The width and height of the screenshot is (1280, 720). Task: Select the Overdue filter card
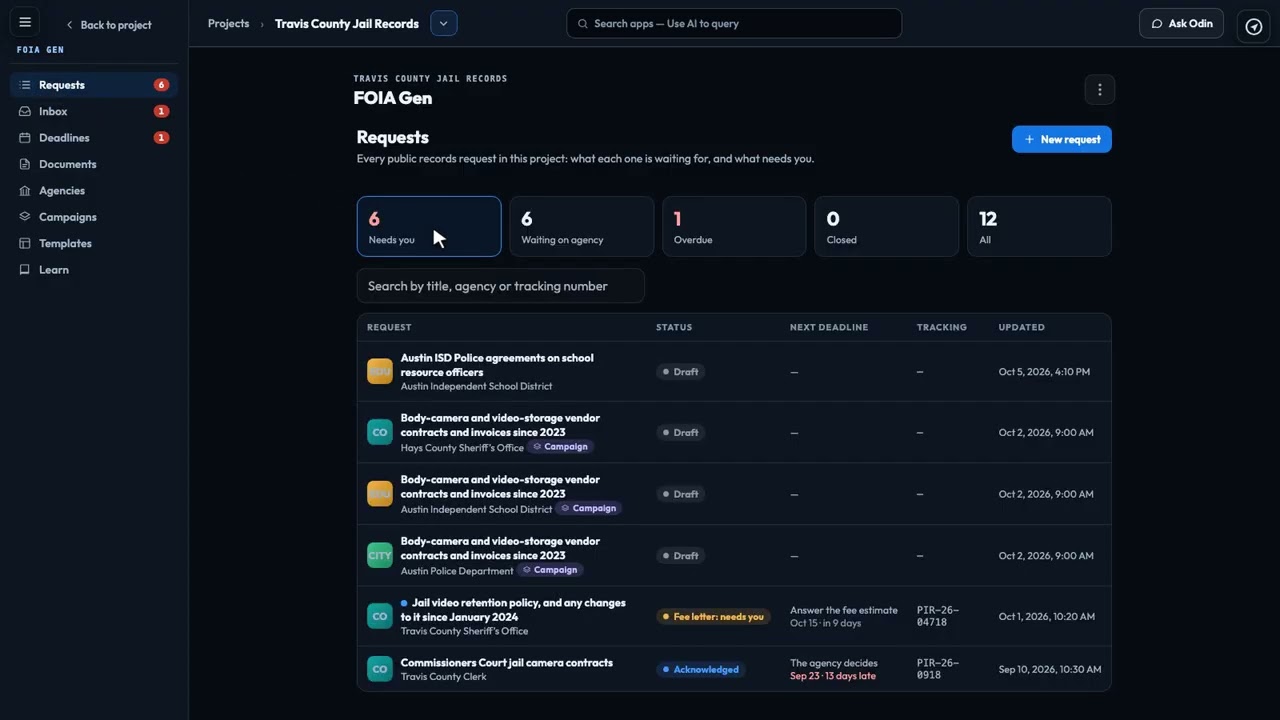coord(734,226)
